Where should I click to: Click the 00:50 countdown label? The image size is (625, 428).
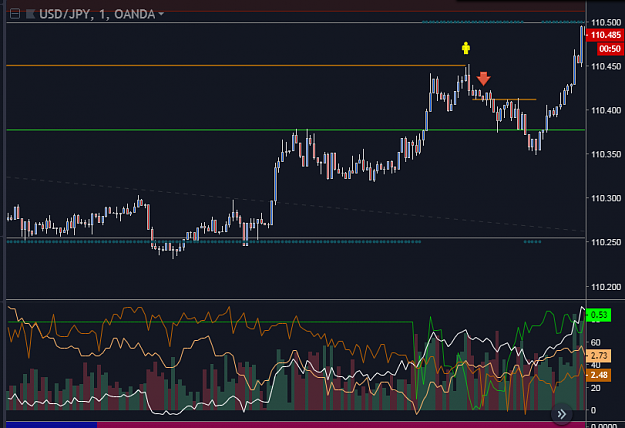pos(610,49)
